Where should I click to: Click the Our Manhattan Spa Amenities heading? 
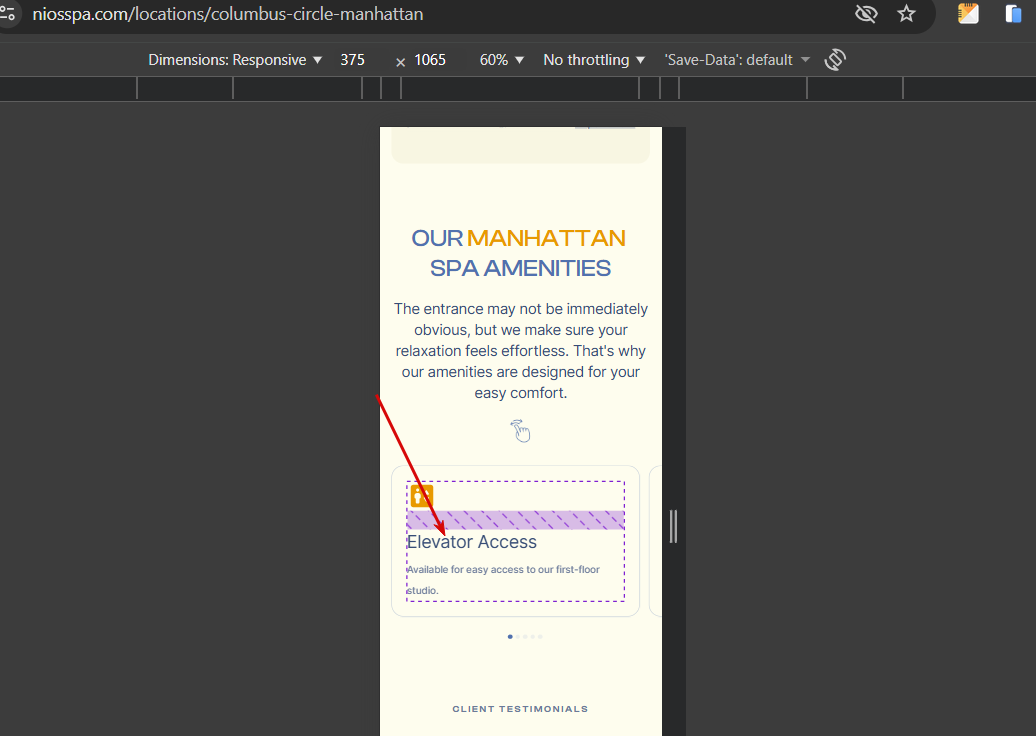click(519, 253)
